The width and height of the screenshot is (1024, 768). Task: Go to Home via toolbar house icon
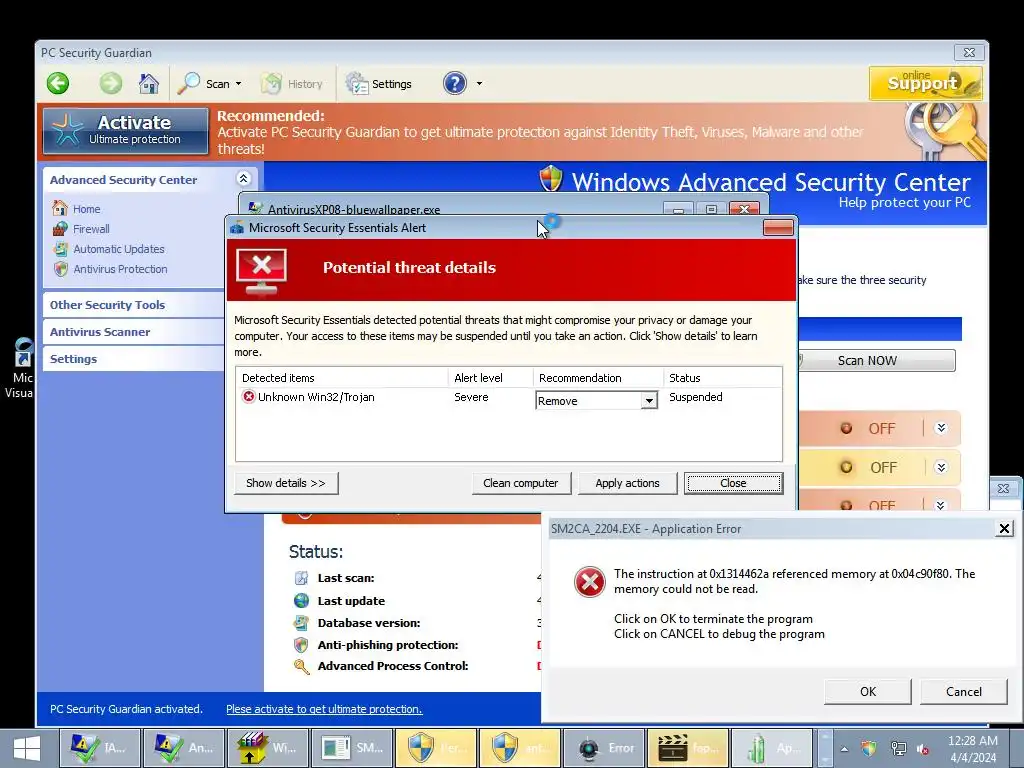149,84
